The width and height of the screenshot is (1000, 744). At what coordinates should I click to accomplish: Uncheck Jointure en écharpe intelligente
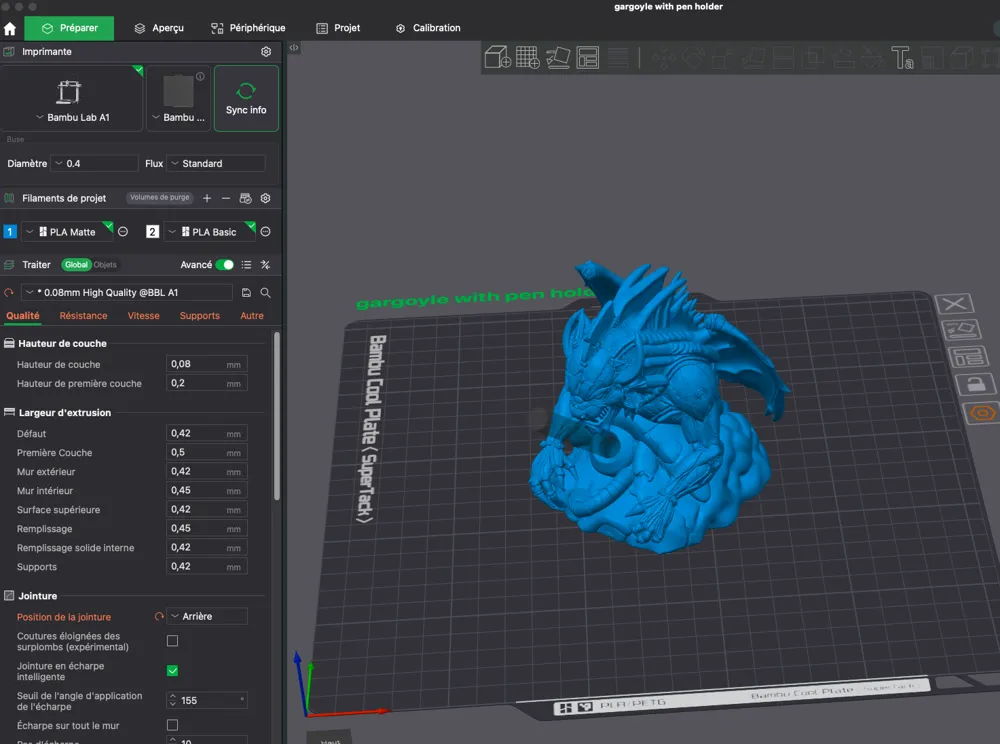(172, 671)
